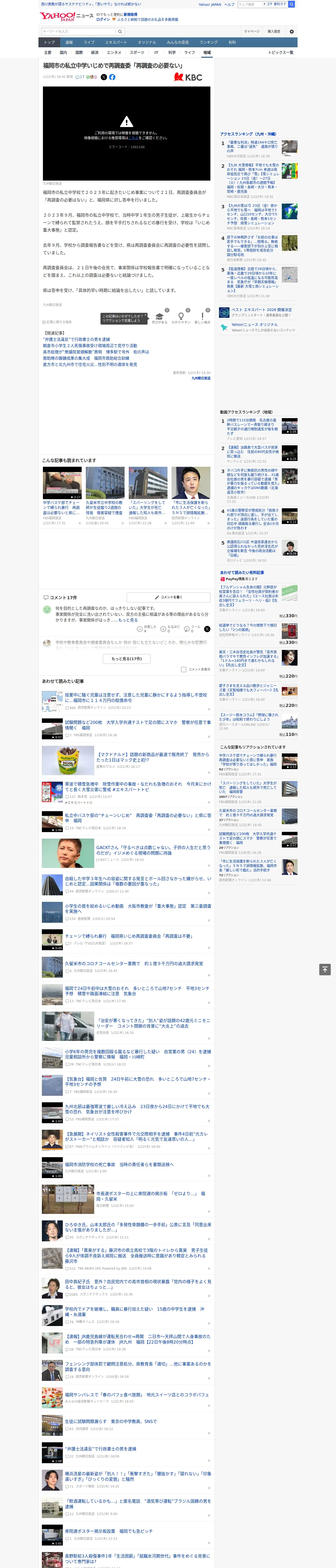Share the article on Facebook
The width and height of the screenshot is (336, 1568).
tap(112, 77)
